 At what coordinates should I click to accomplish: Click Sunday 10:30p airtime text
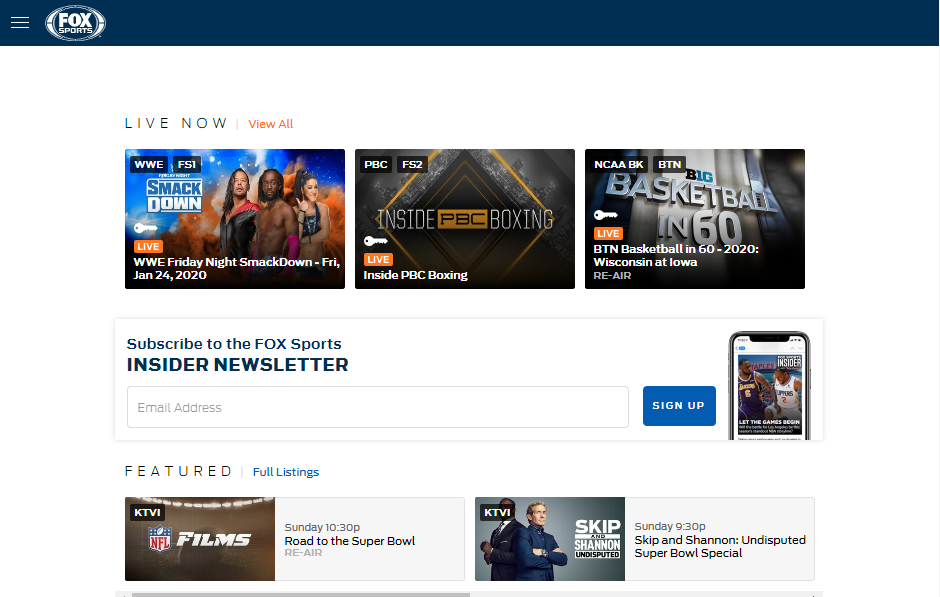322,527
